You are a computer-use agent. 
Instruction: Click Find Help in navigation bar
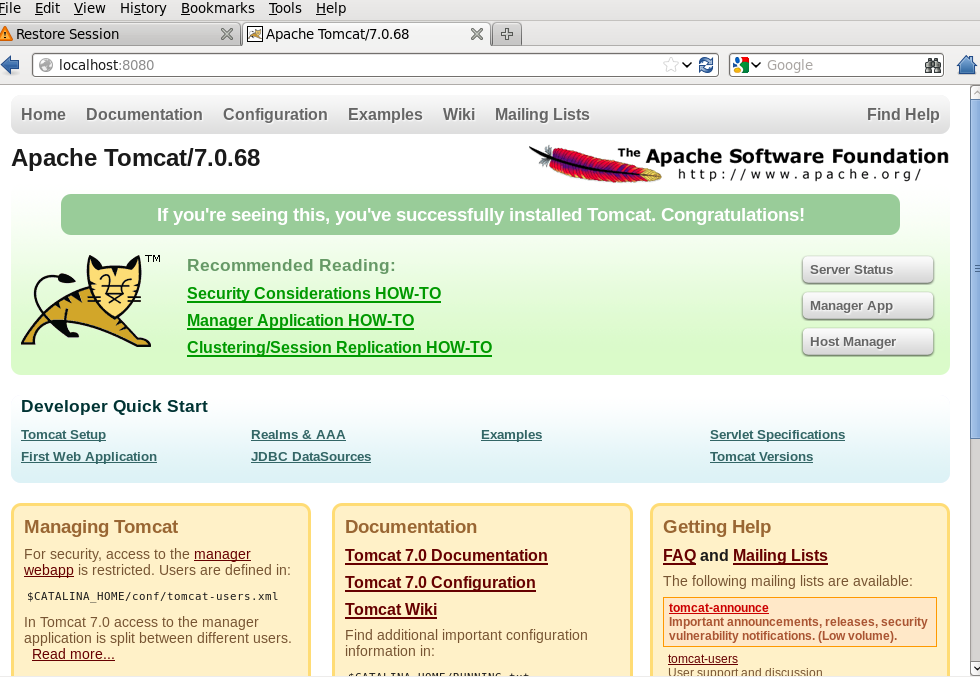(x=903, y=114)
